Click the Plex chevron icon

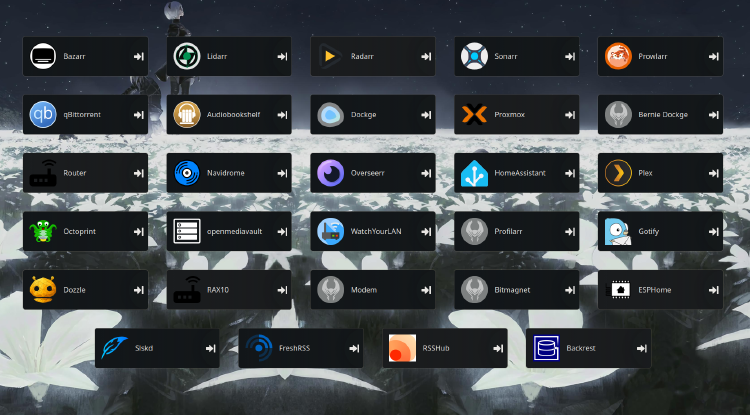click(x=618, y=173)
